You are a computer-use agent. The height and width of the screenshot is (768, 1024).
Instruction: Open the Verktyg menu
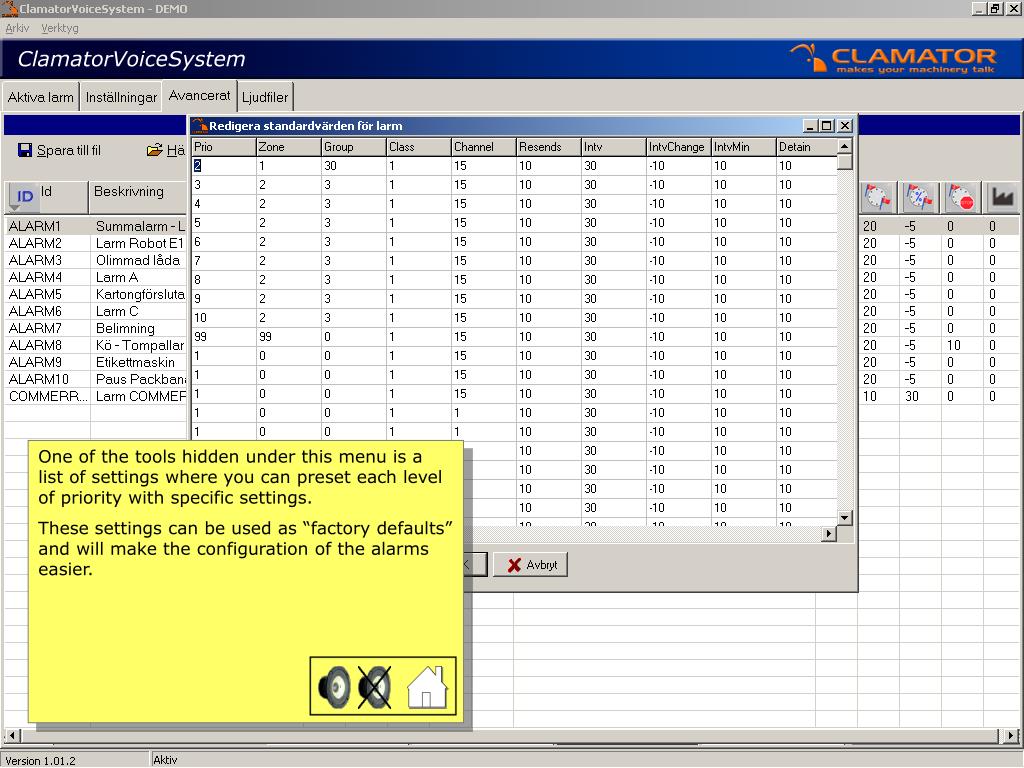[x=59, y=28]
